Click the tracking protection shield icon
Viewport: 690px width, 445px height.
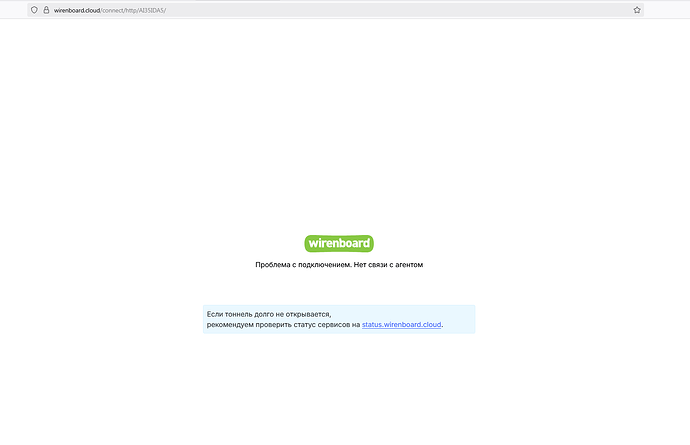point(34,10)
